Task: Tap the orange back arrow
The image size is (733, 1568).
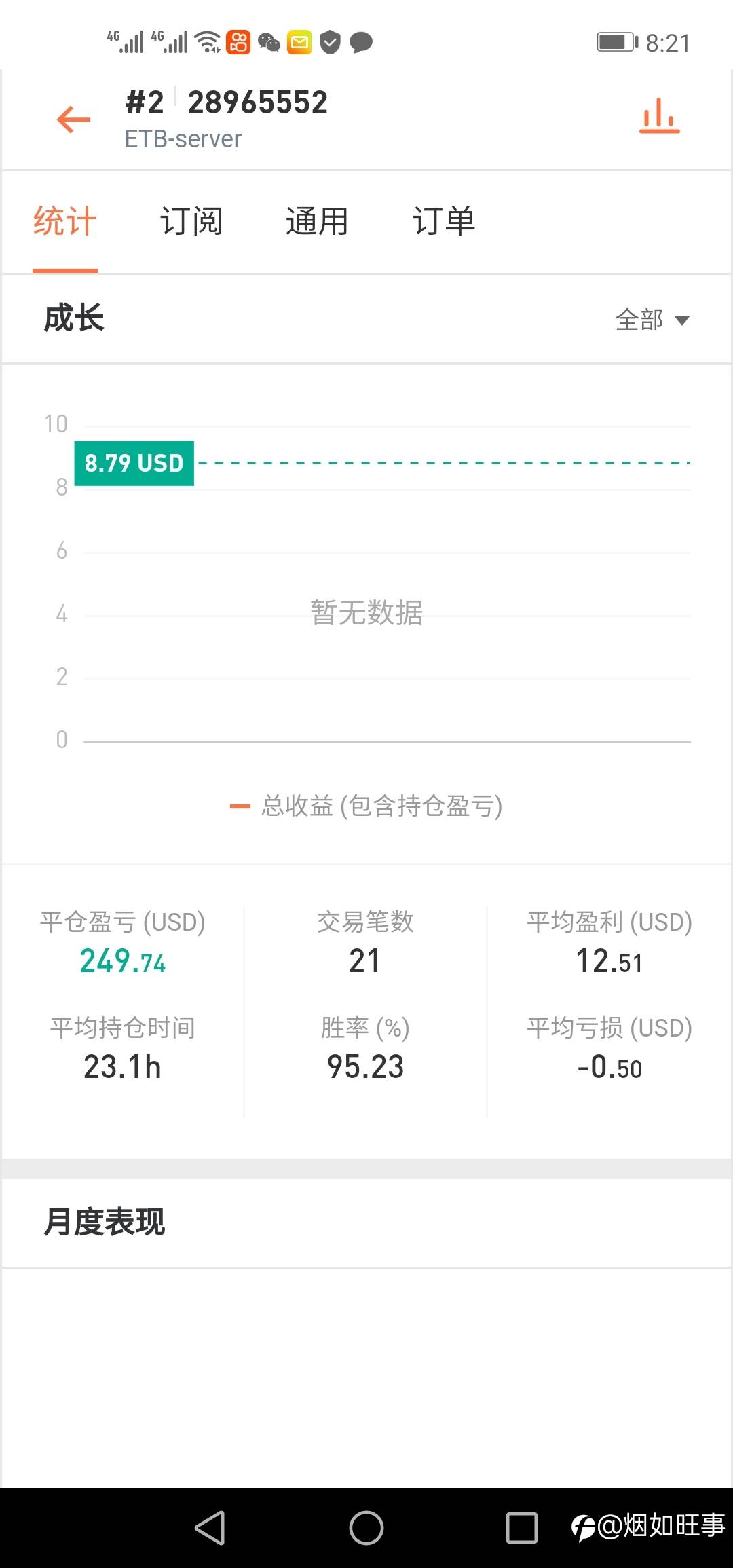Action: point(74,119)
